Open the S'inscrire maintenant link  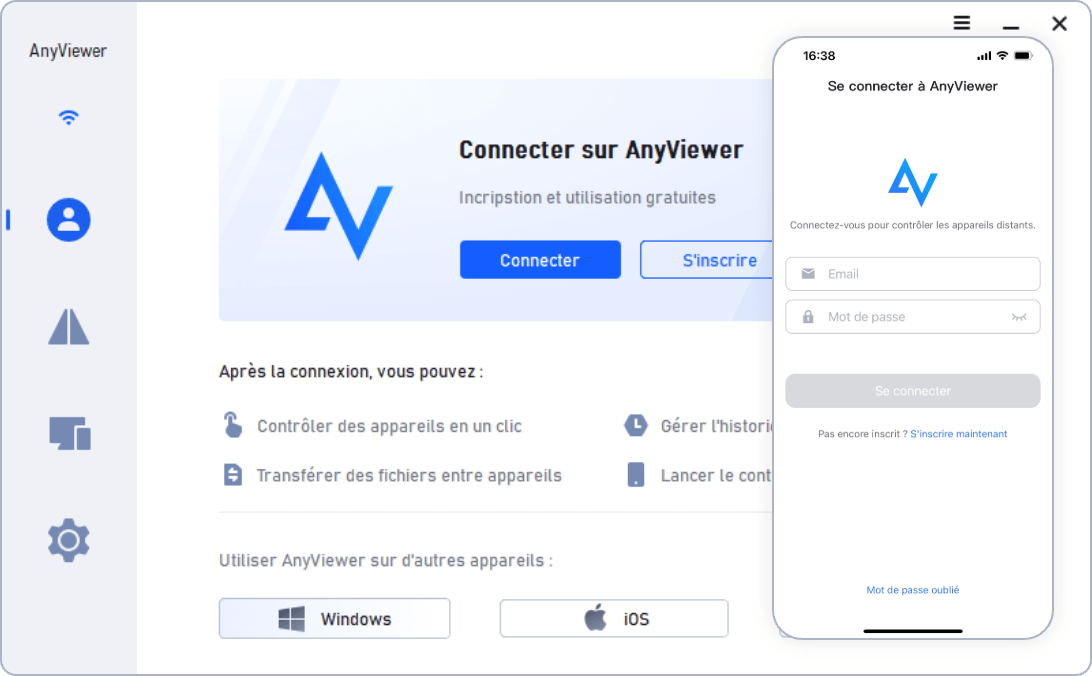[x=958, y=434]
